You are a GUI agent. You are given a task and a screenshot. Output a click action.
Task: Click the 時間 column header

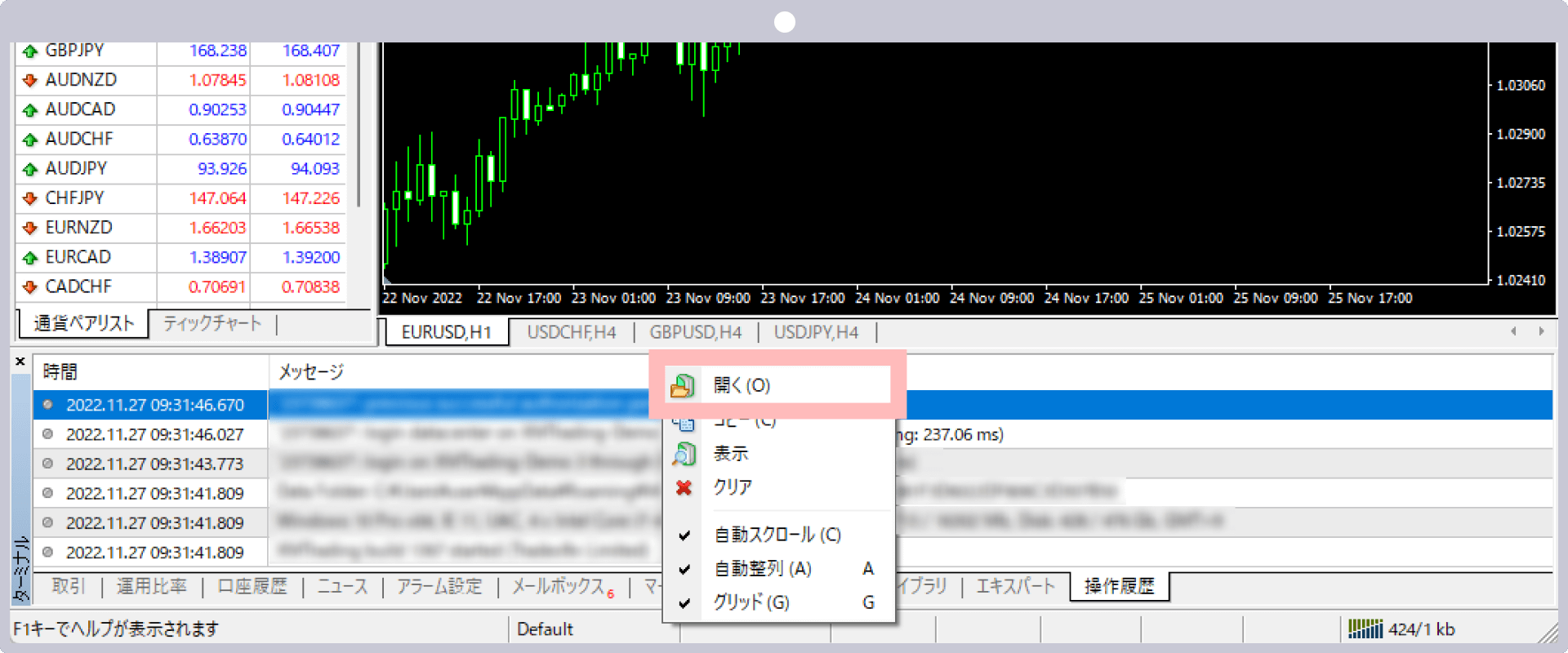[151, 372]
